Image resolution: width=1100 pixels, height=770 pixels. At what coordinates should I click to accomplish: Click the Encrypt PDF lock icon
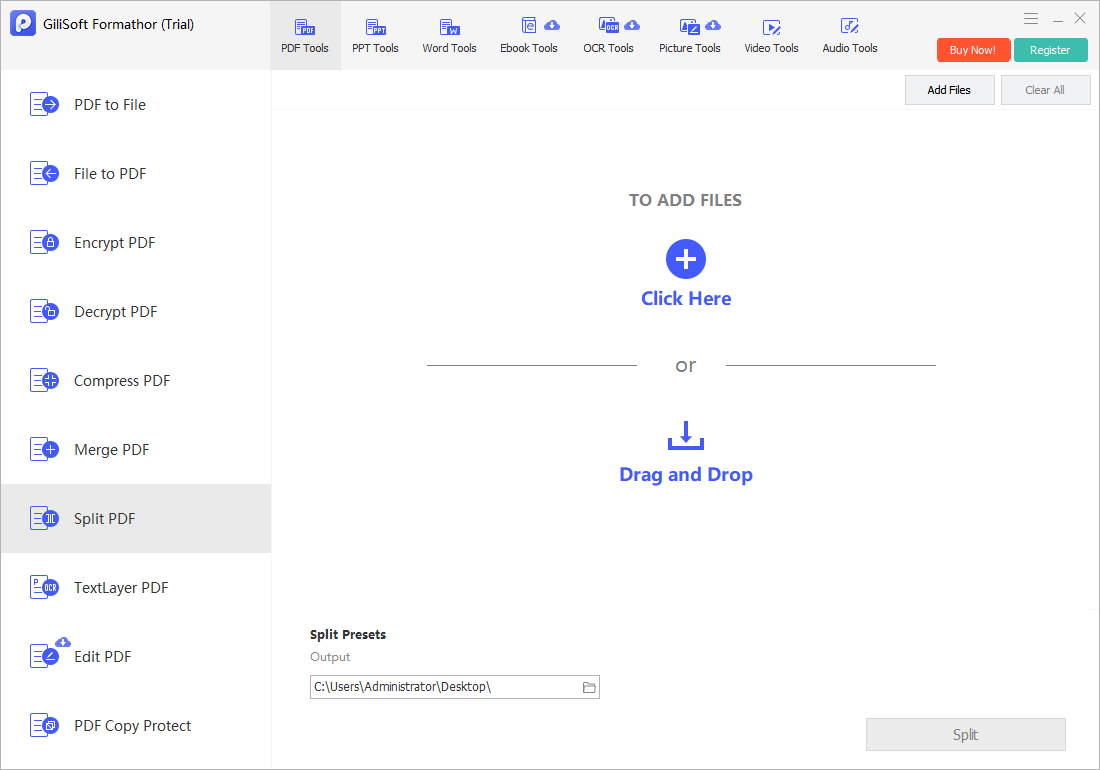point(44,243)
